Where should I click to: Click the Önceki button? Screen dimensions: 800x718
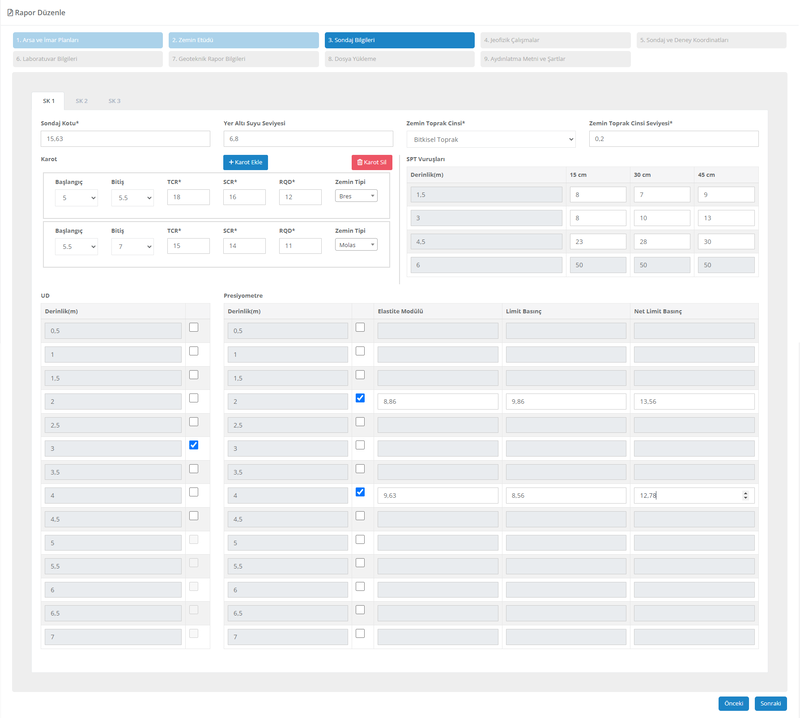tap(733, 703)
